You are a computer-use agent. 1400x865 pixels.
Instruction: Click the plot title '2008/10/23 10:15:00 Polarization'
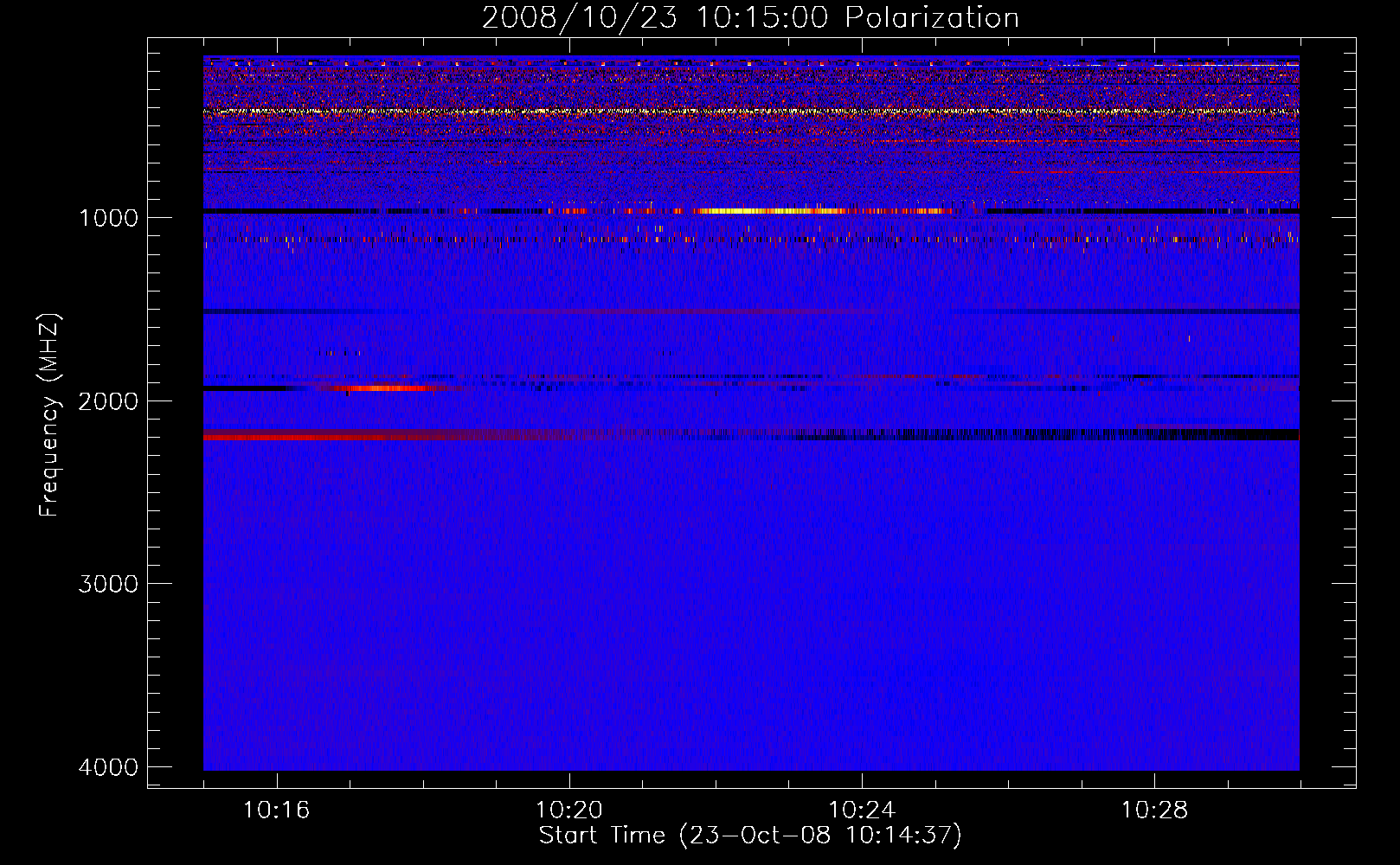(750, 17)
